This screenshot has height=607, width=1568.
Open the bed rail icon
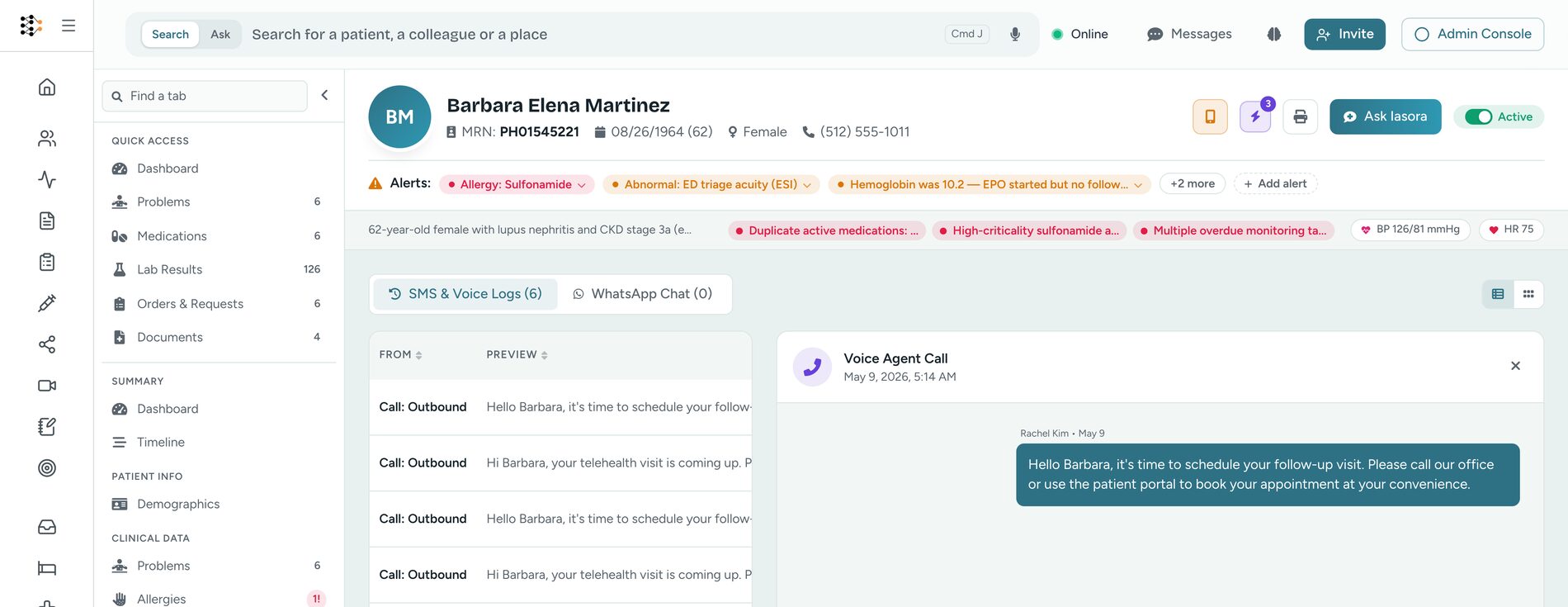click(47, 568)
